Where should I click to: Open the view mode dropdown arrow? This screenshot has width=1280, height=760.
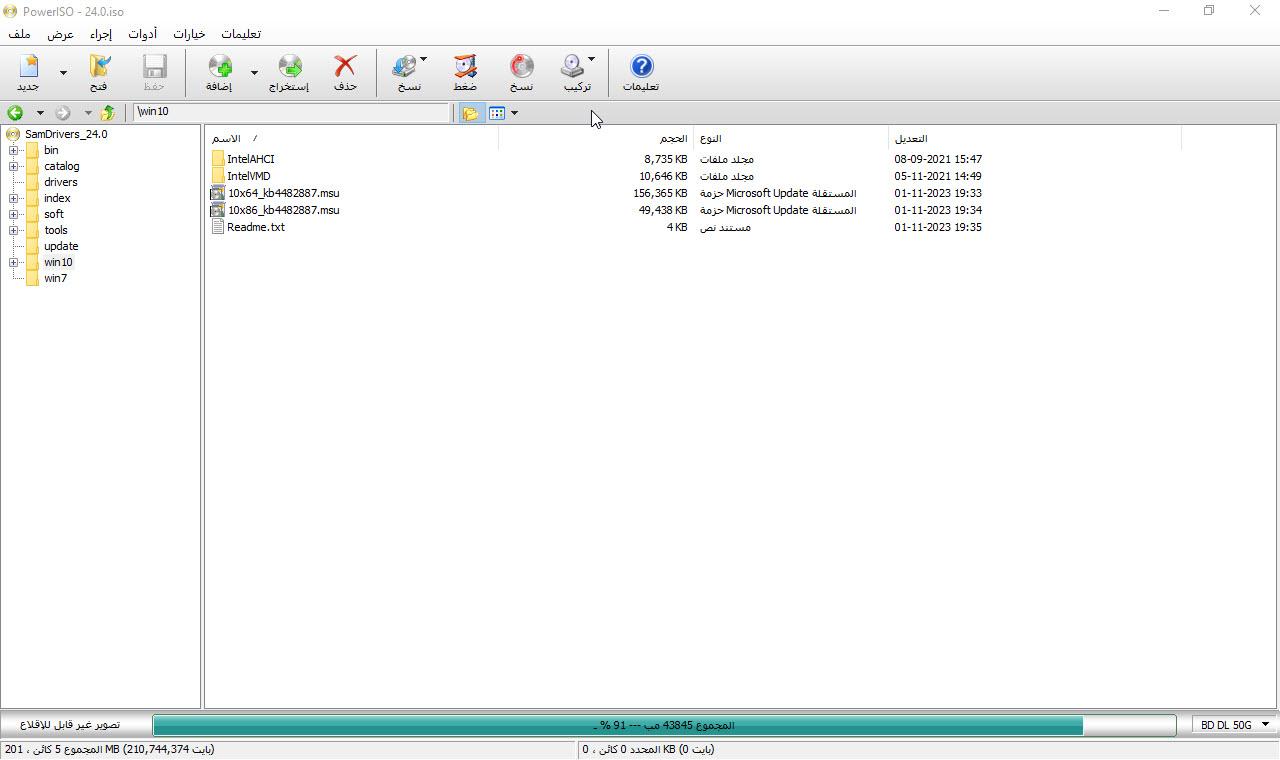pos(514,113)
